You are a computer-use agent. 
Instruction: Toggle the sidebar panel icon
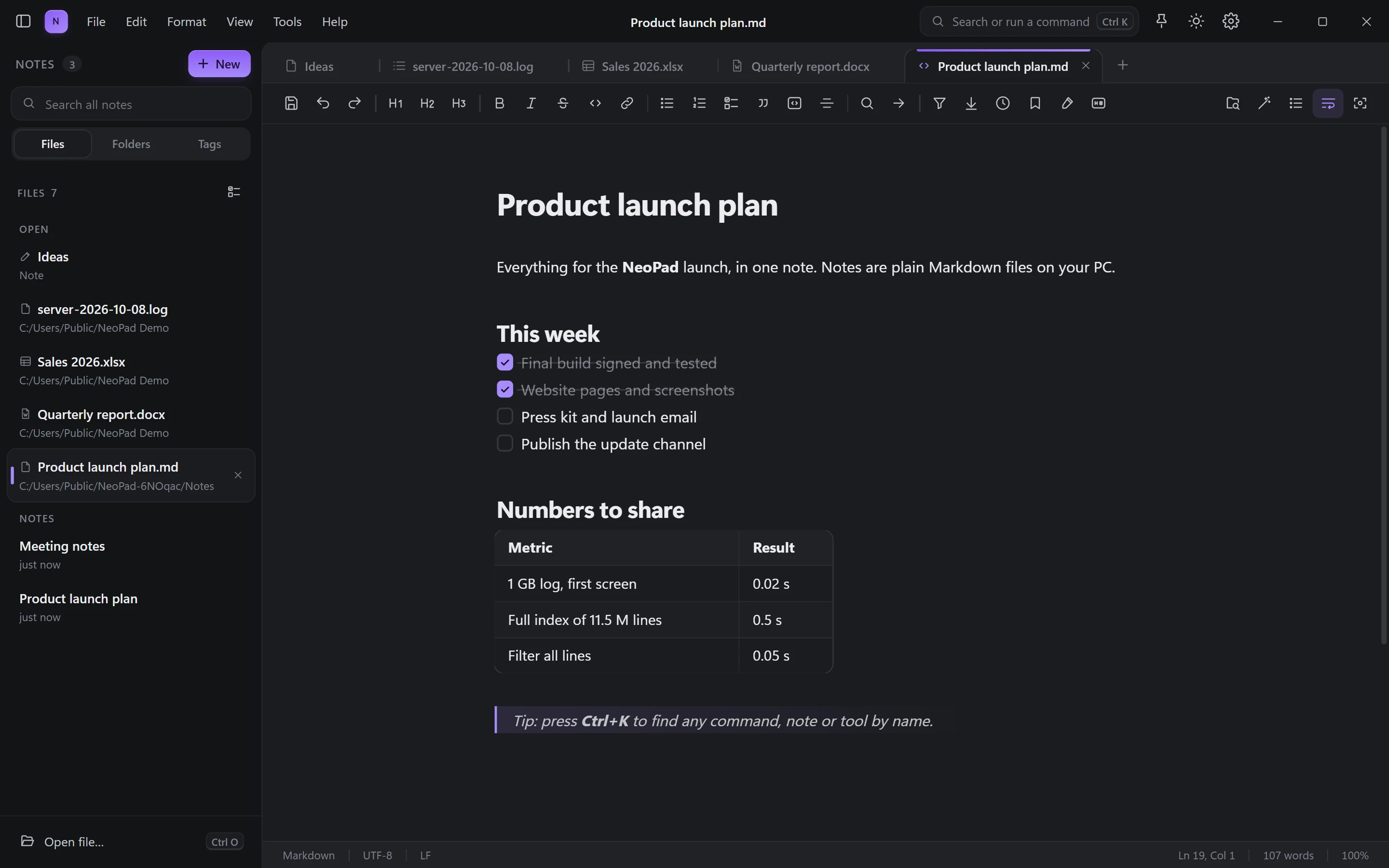23,21
